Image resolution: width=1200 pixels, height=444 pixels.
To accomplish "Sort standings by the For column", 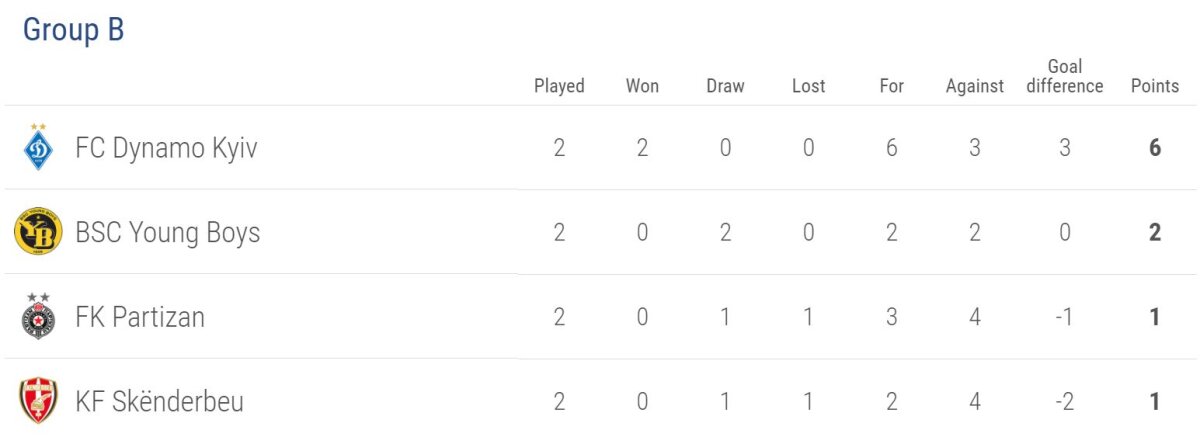I will point(891,86).
